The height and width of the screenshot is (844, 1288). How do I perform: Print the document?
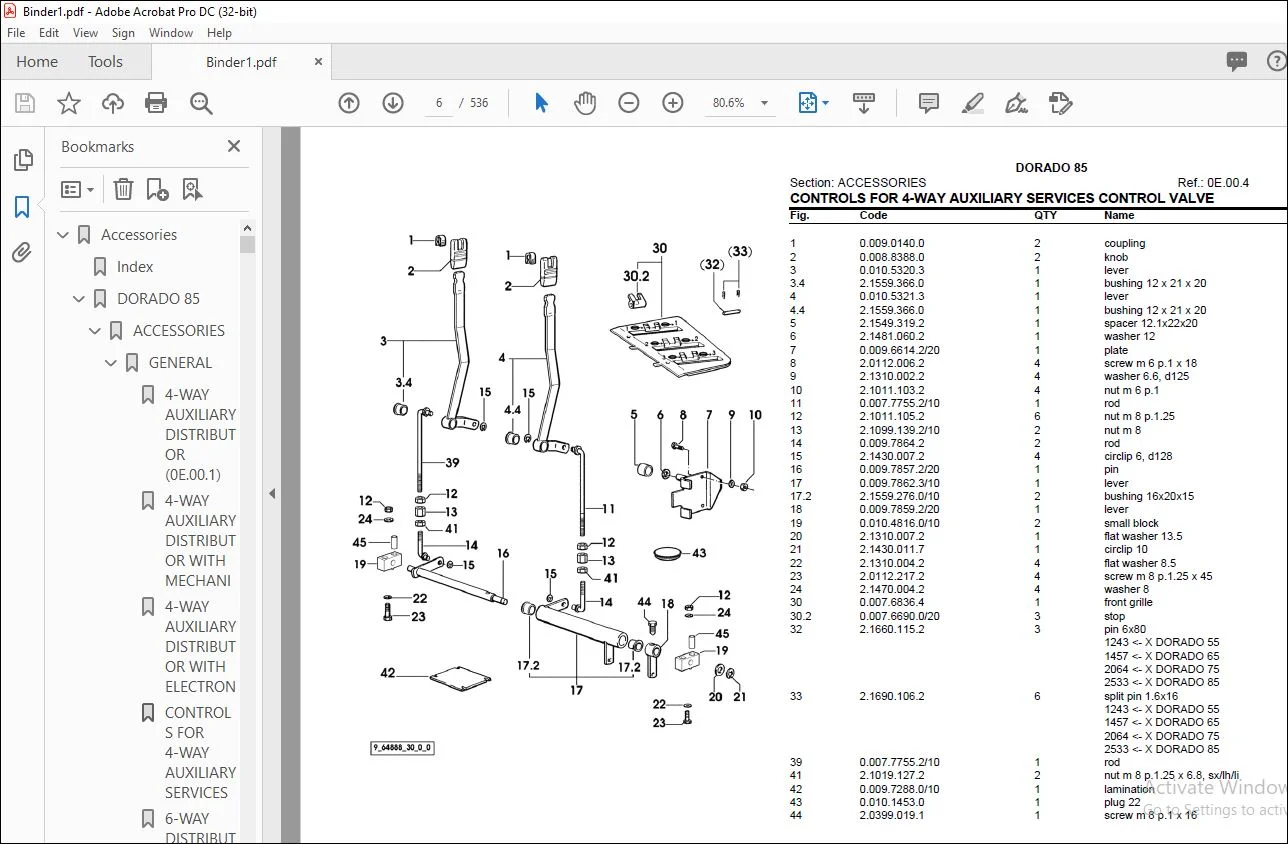point(156,103)
